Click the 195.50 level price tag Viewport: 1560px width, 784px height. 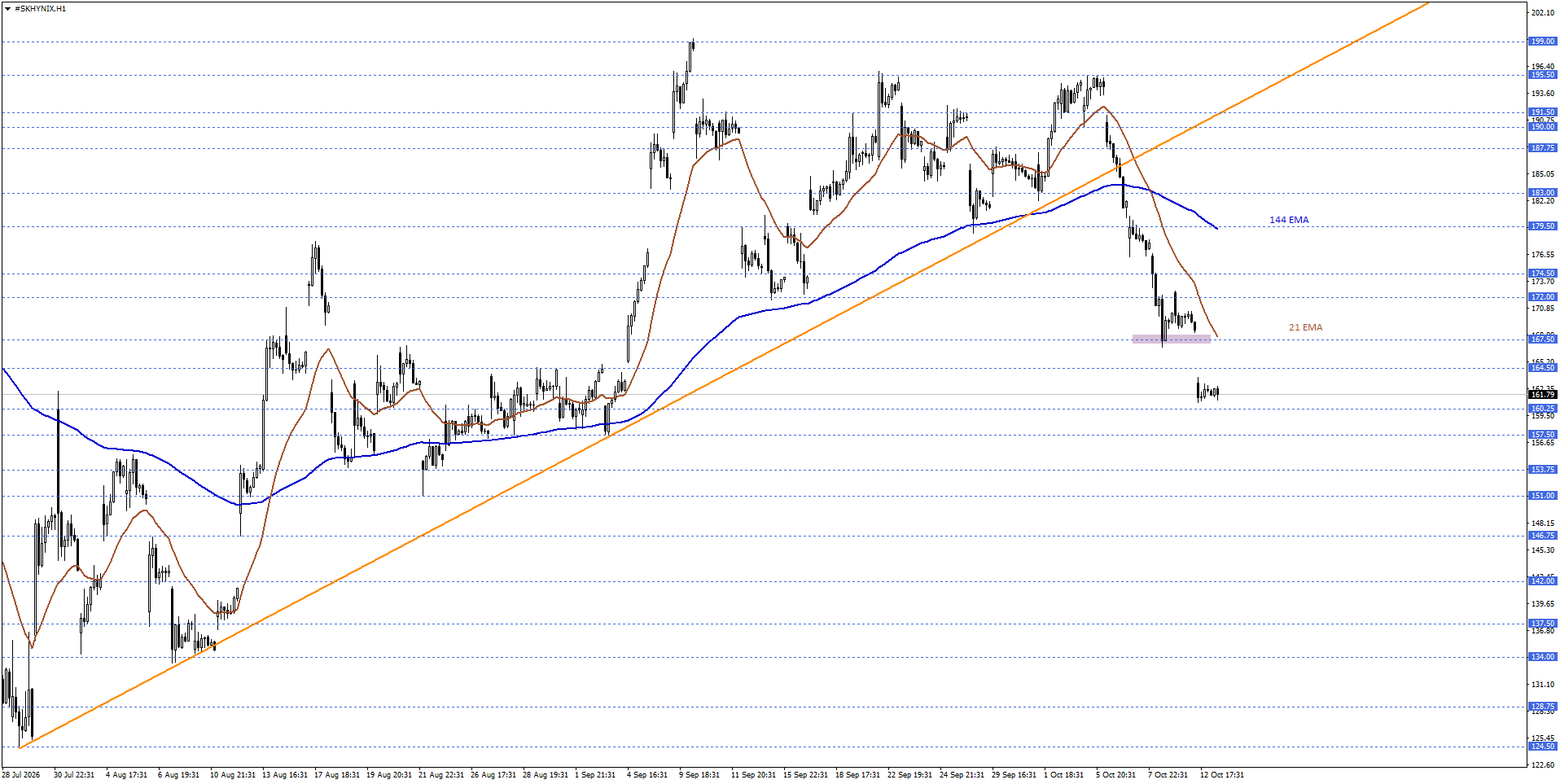1543,75
